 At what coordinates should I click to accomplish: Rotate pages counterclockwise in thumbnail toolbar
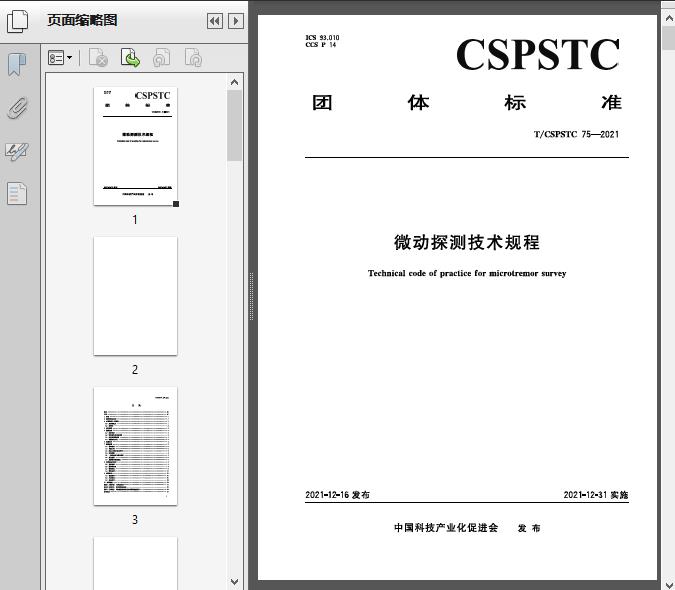click(x=161, y=59)
